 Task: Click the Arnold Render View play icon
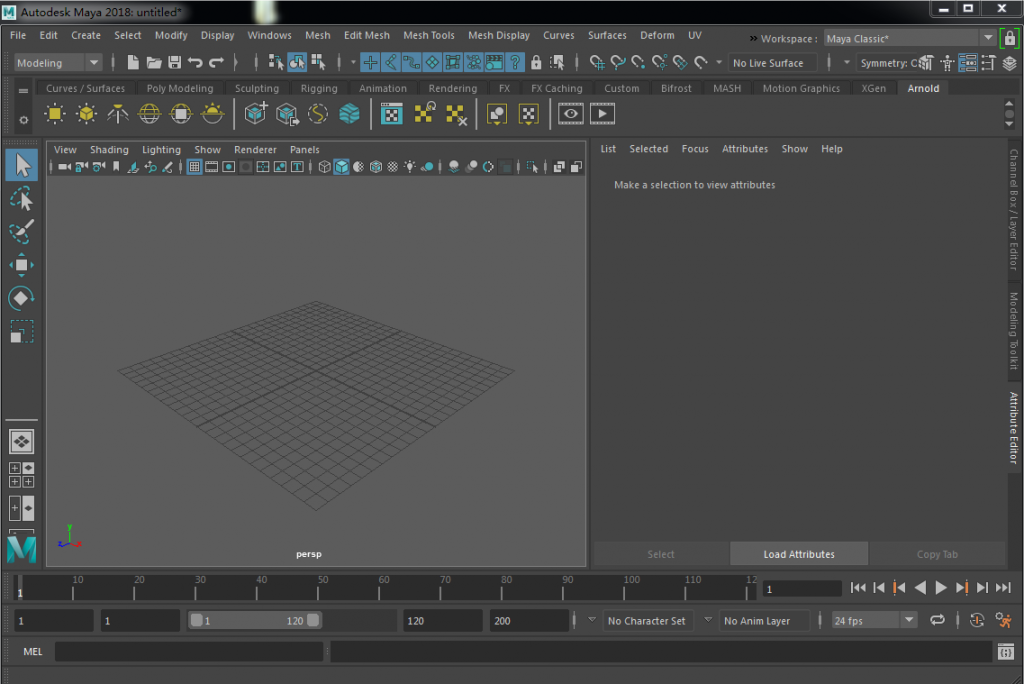[x=602, y=114]
